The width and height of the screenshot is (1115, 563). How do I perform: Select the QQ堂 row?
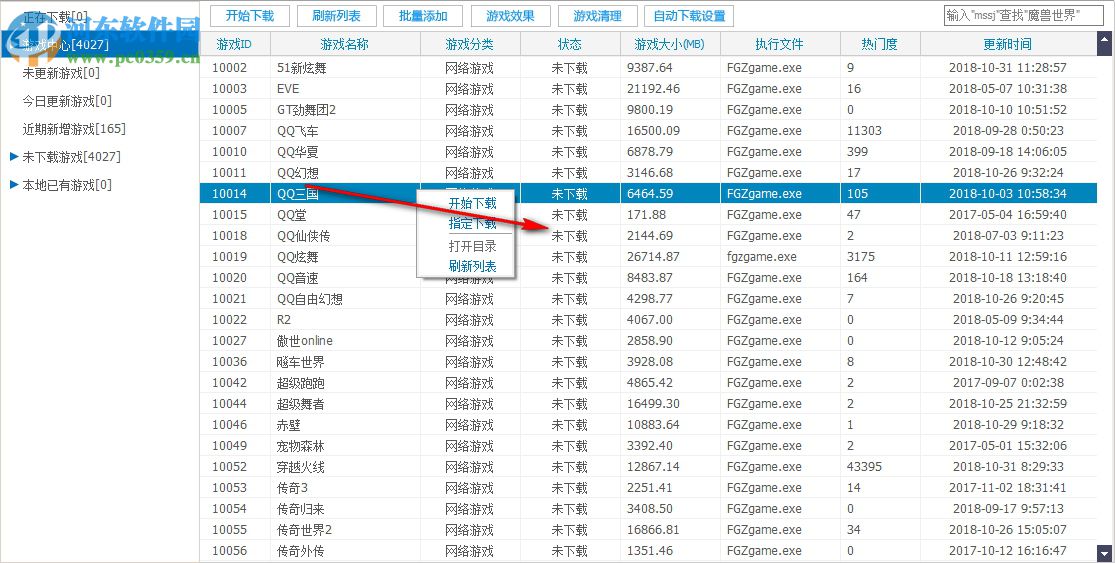[648, 215]
